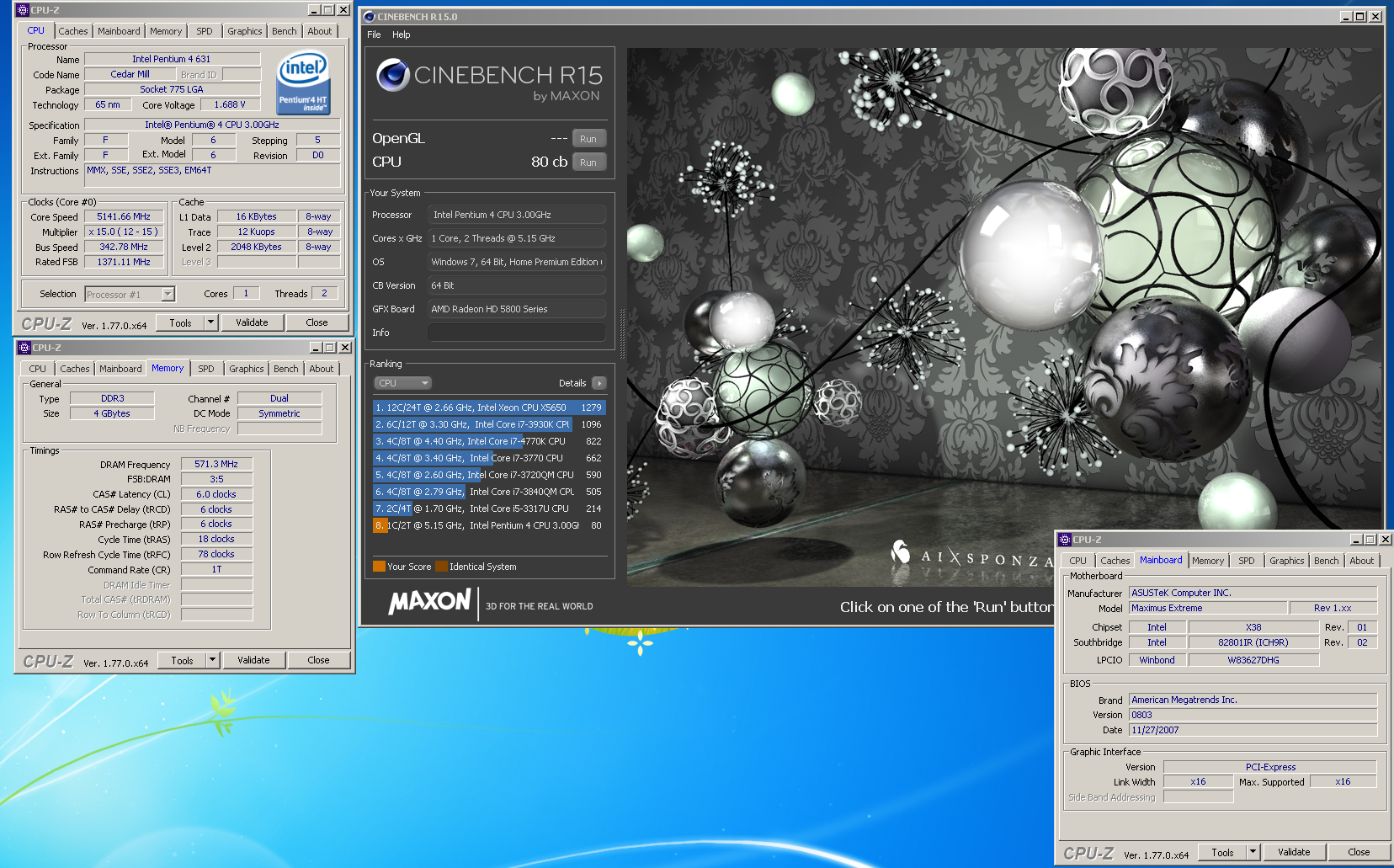Select ranking row Intel Pentium 4 score 80
Screen dimensions: 1394x868
tap(489, 525)
